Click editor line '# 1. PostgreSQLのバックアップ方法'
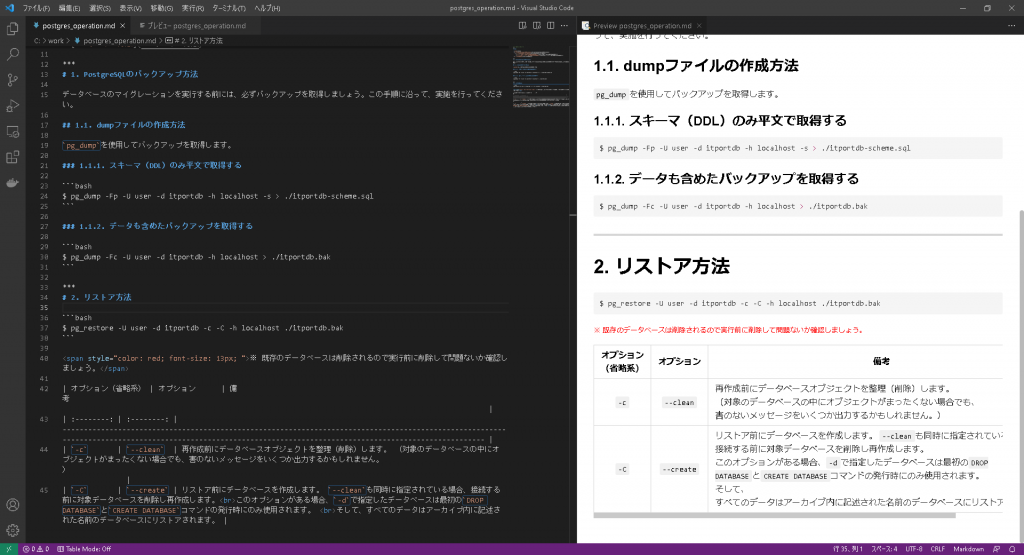This screenshot has width=1024, height=555. [x=130, y=74]
